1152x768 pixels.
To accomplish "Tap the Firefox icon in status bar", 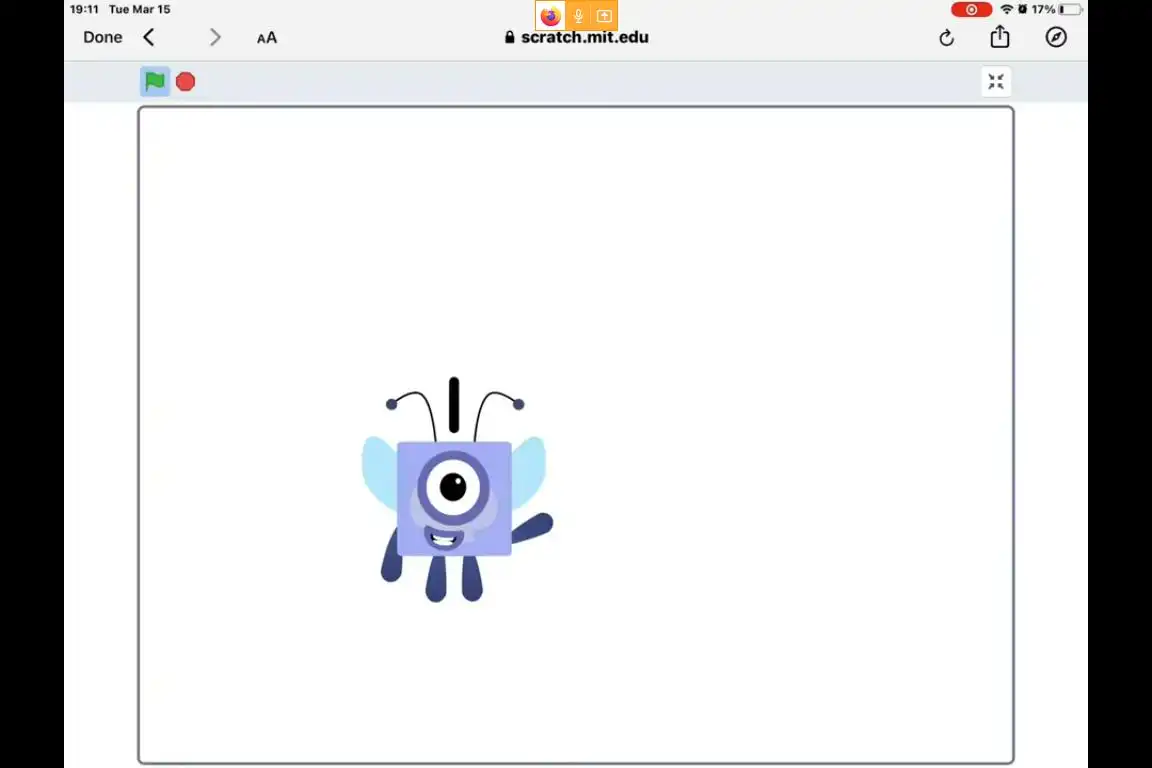I will click(550, 15).
